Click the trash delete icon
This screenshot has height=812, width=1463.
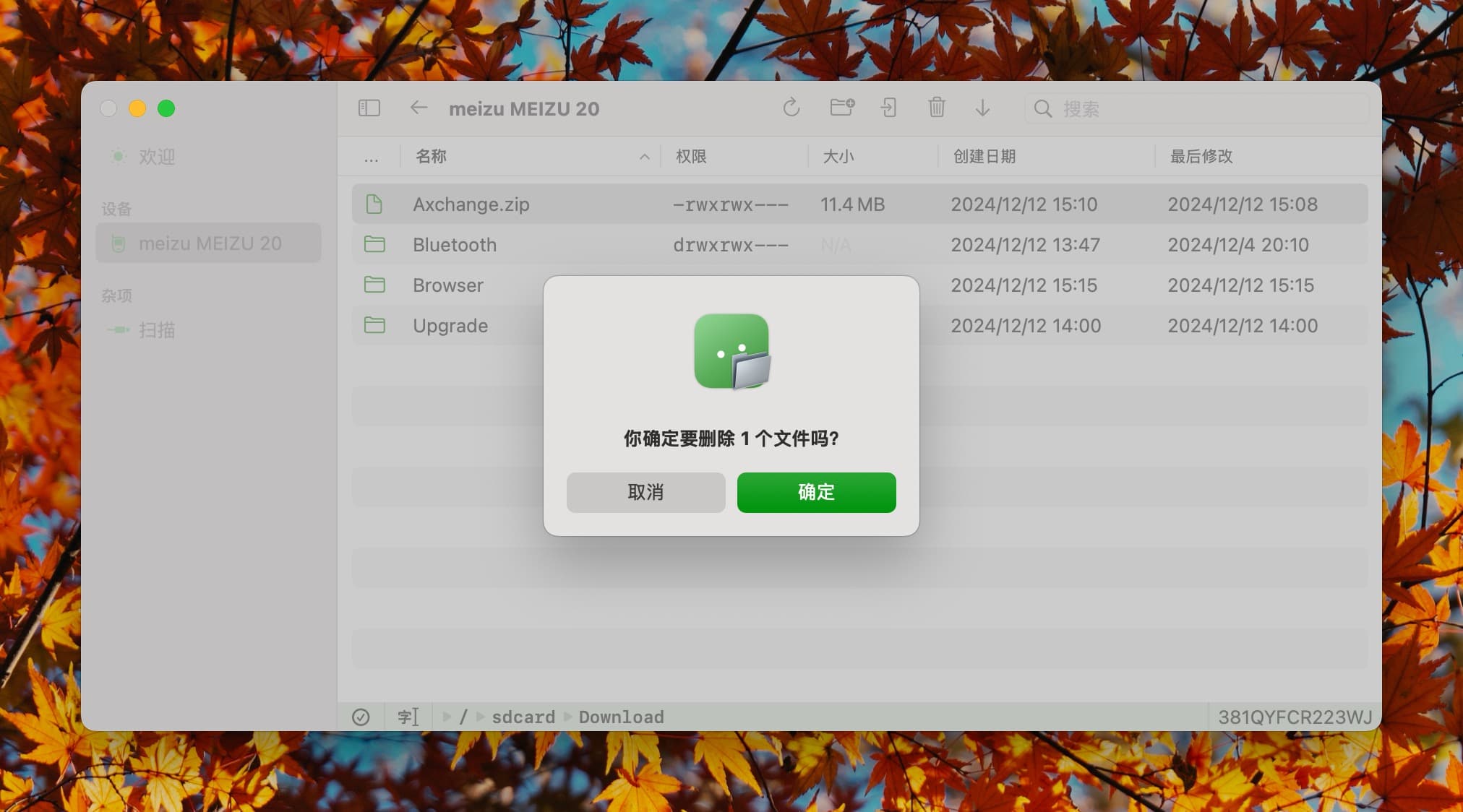[x=936, y=108]
